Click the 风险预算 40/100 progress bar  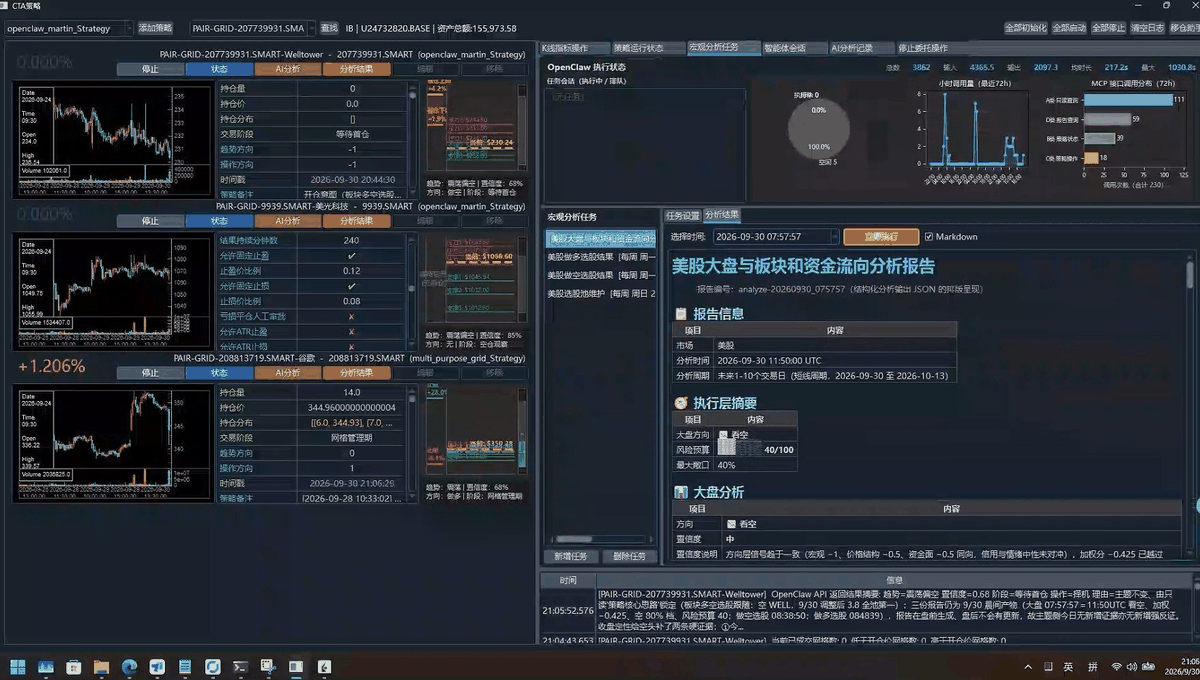[x=739, y=449]
